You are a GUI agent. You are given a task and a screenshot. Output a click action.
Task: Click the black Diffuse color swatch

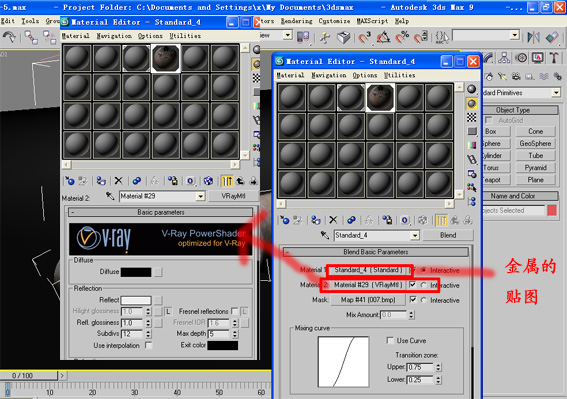coord(136,272)
